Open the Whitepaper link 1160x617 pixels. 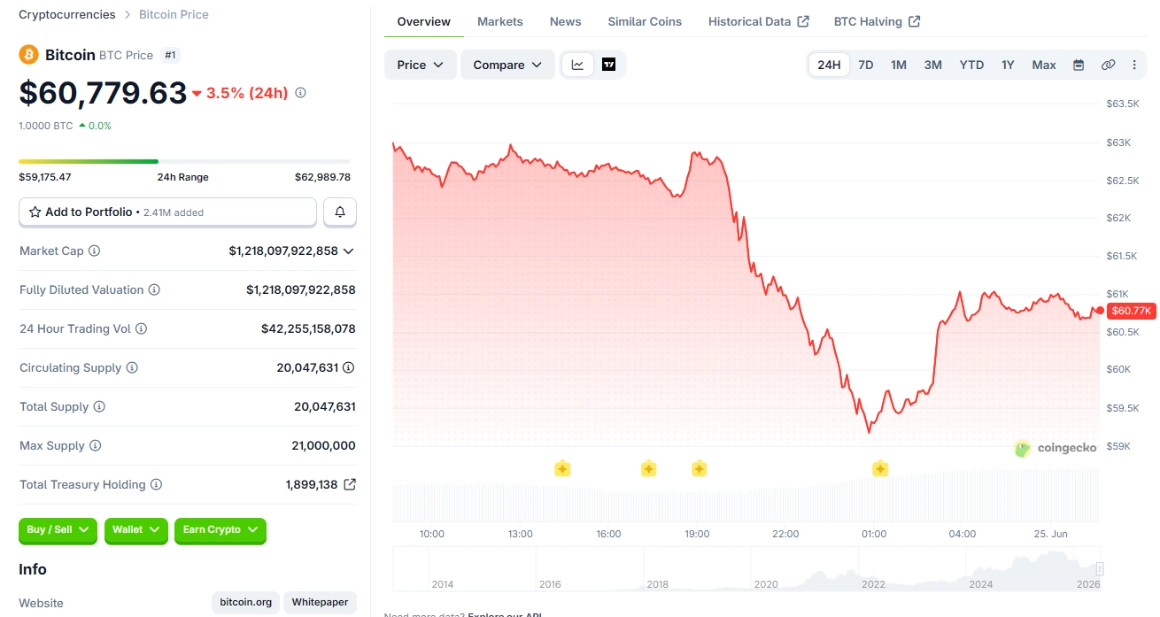pos(320,602)
